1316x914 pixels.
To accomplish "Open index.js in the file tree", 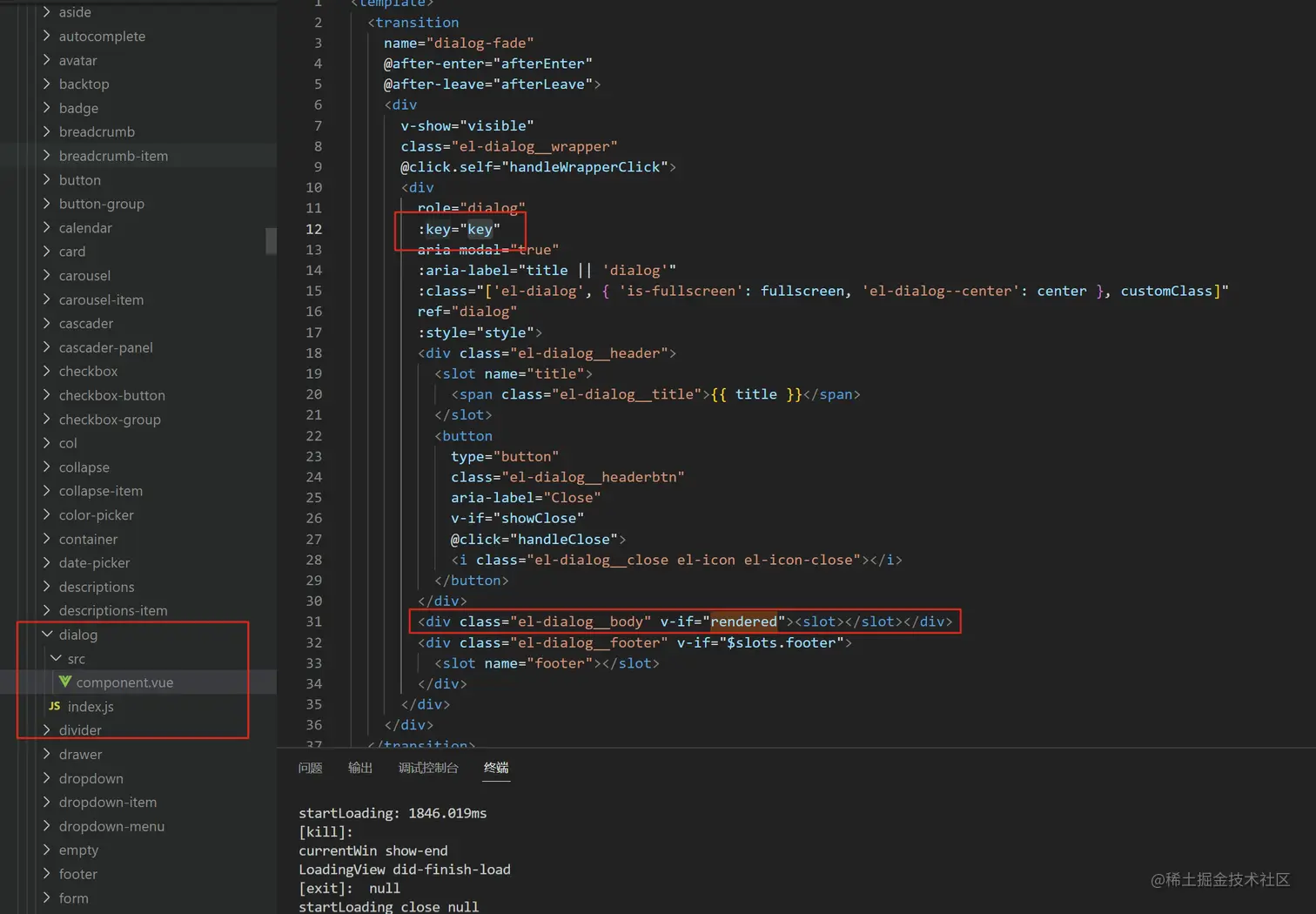I will pos(91,706).
